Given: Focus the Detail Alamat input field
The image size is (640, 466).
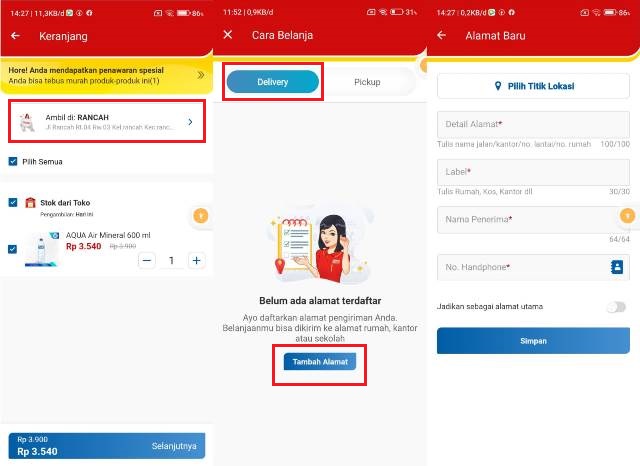Looking at the screenshot, I should (x=533, y=124).
